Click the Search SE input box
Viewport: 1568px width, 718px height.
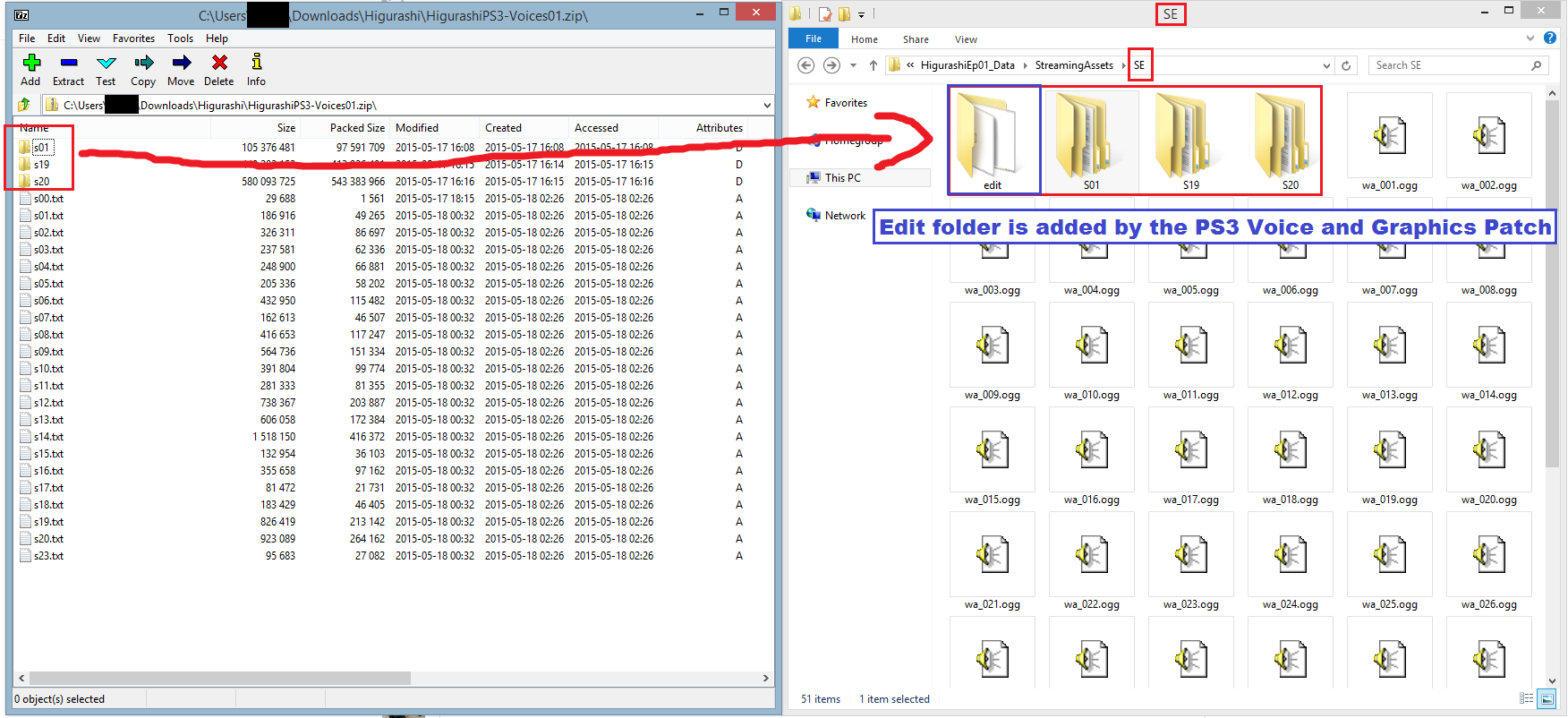click(x=1450, y=65)
